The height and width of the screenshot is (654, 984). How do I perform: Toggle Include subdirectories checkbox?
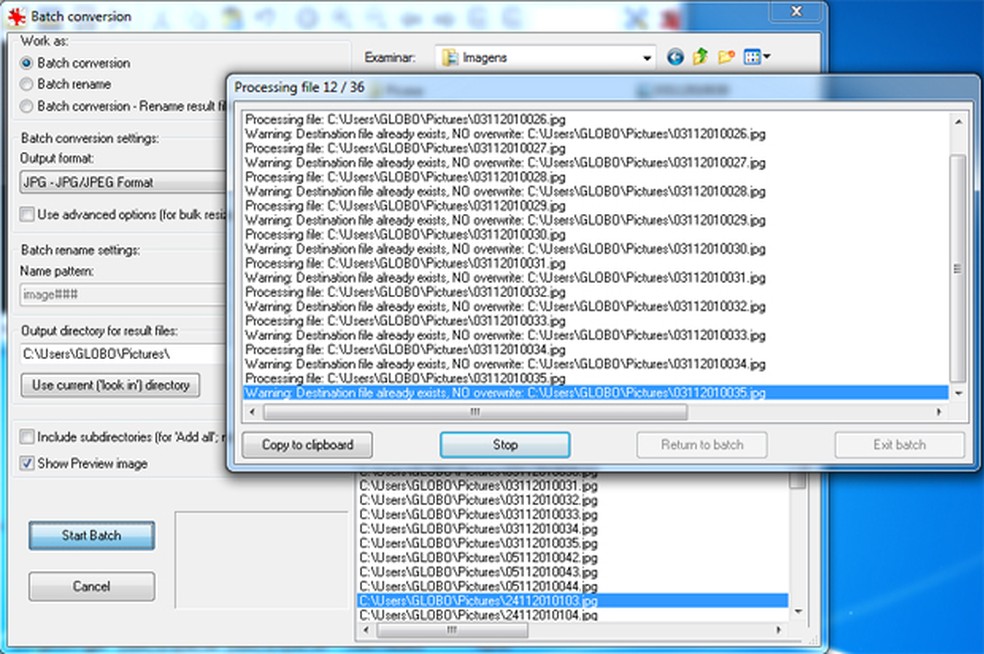tap(27, 437)
